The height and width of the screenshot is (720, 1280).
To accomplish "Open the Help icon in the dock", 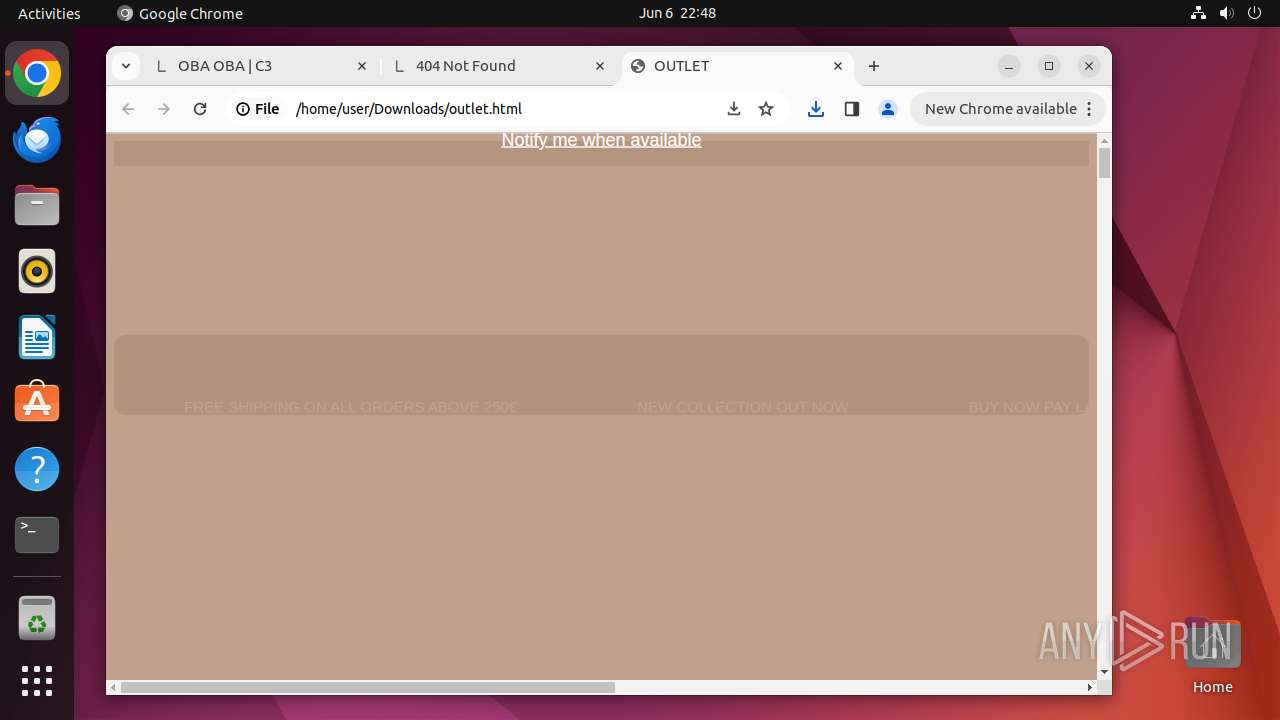I will tap(37, 469).
